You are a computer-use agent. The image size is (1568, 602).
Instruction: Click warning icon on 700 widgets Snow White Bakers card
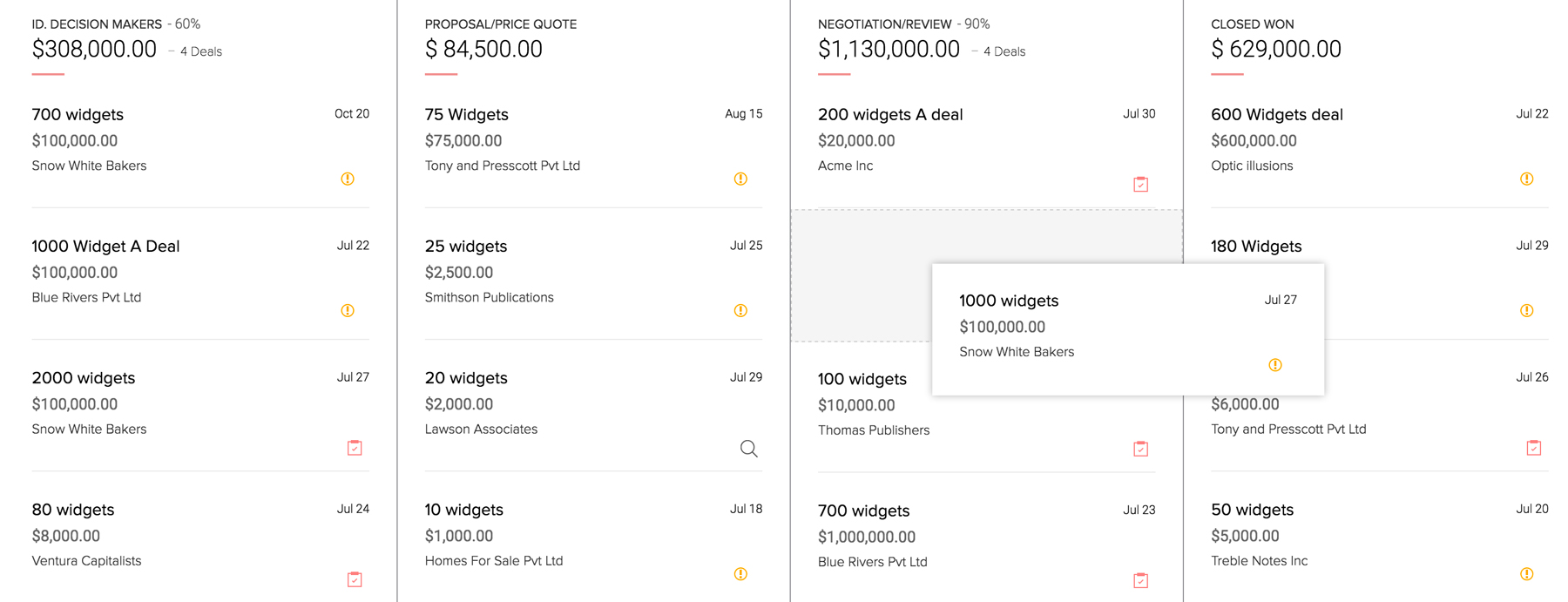348,179
